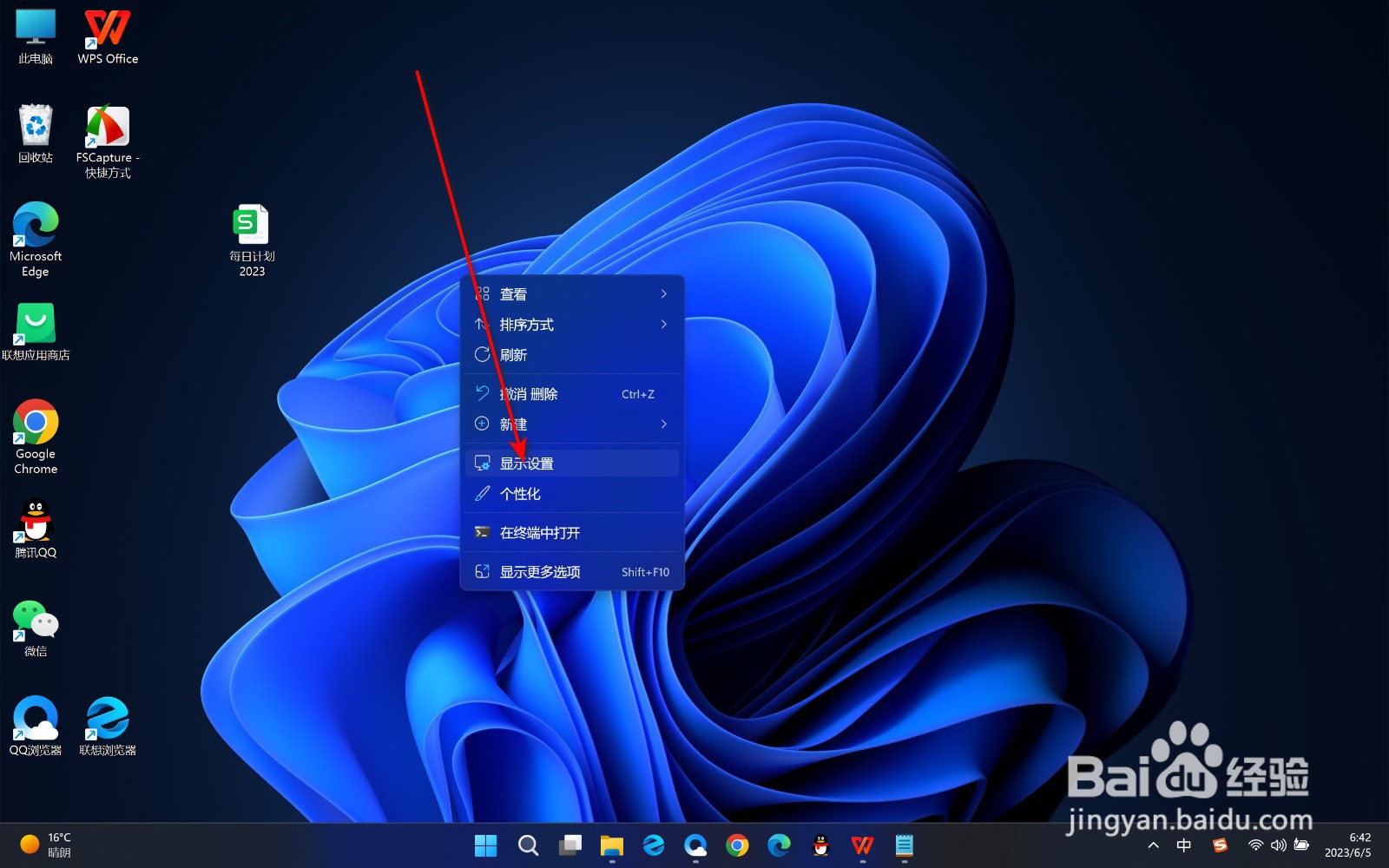Launch 联想浏览器 from the taskbar
The image size is (1389, 868).
(x=654, y=845)
